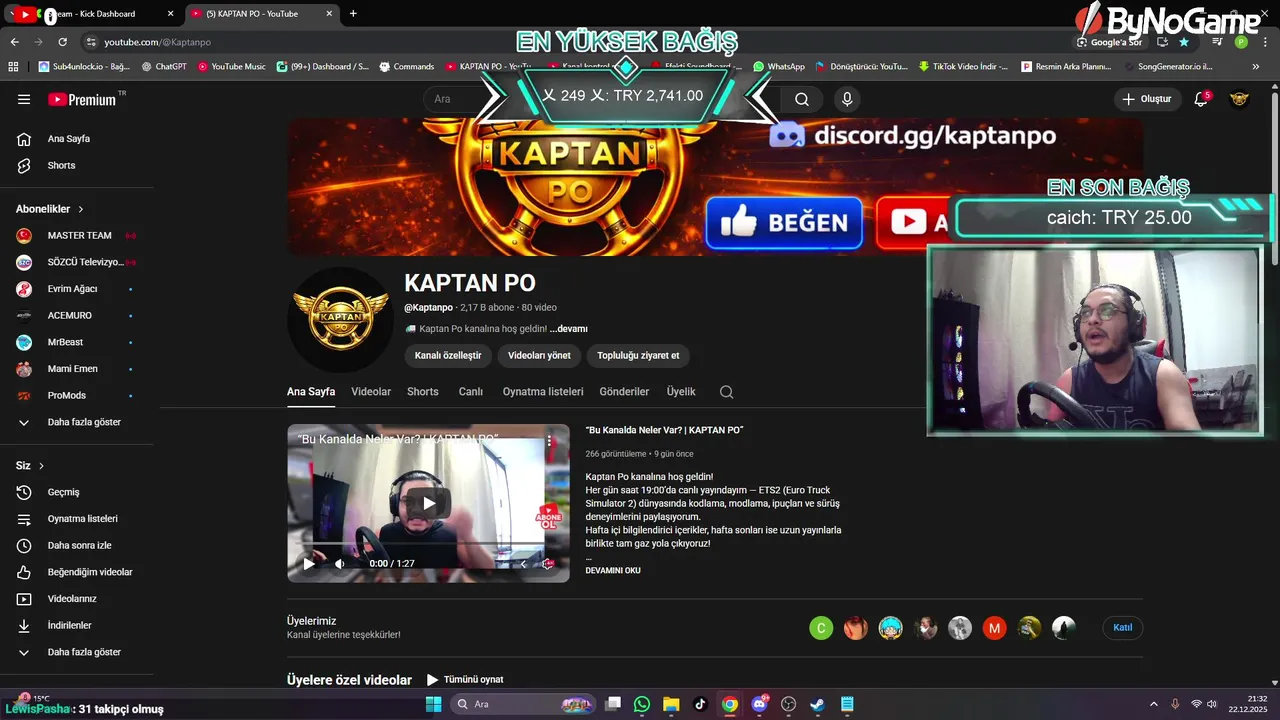Open File Explorer from the taskbar

671,704
